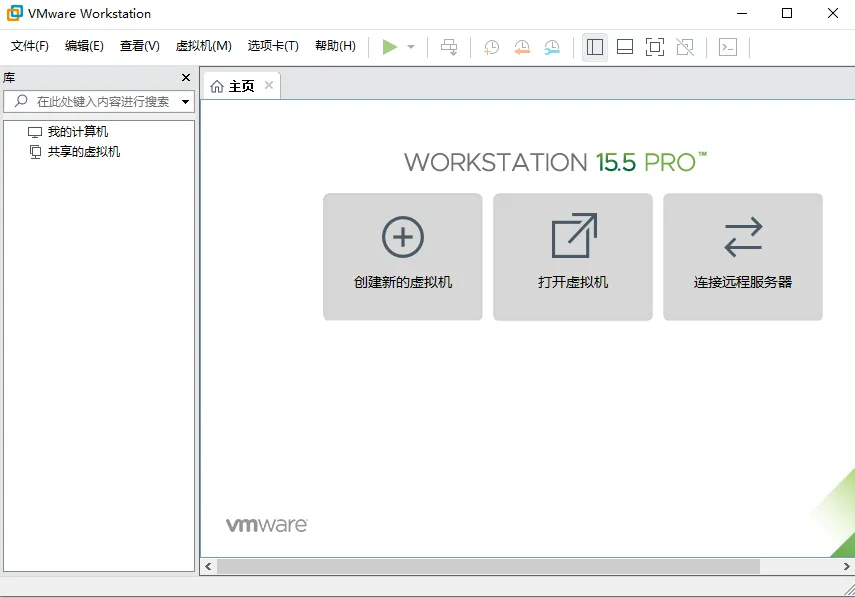
Task: Open the 文件(F) menu
Action: coord(29,46)
